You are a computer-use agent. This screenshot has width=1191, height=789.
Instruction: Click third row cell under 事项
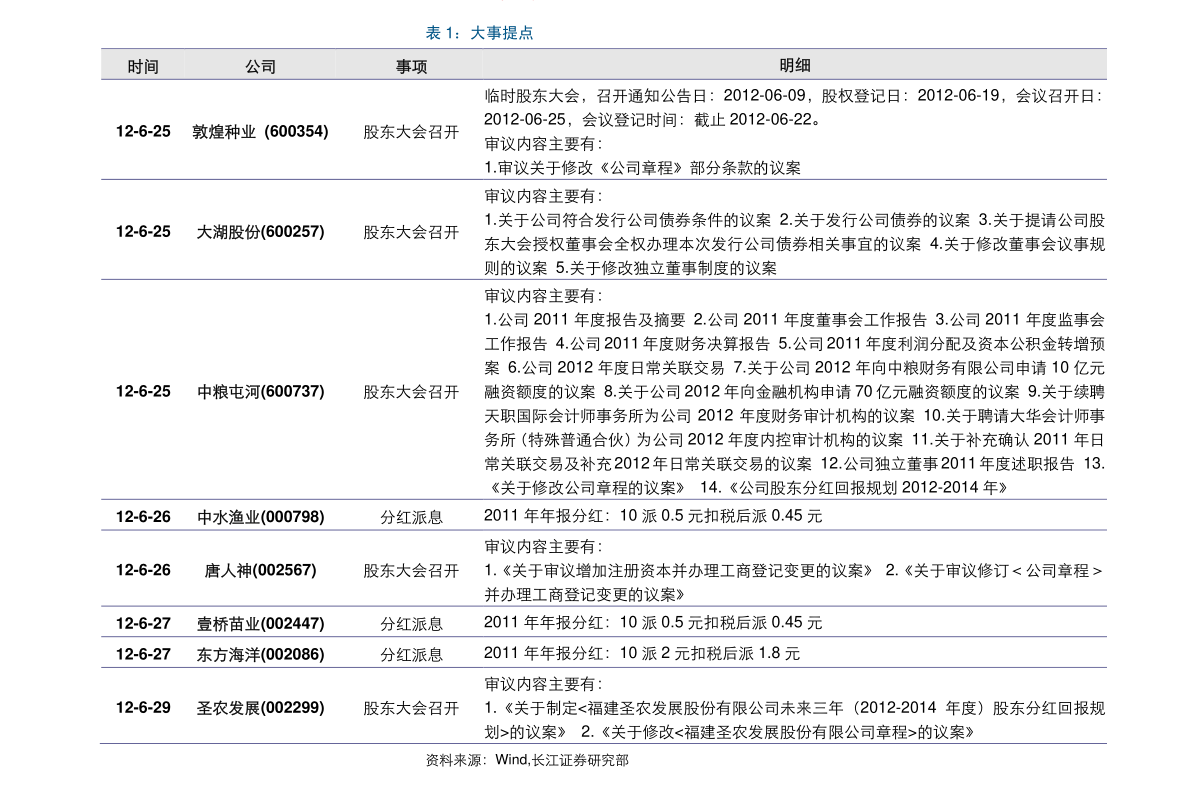(411, 389)
